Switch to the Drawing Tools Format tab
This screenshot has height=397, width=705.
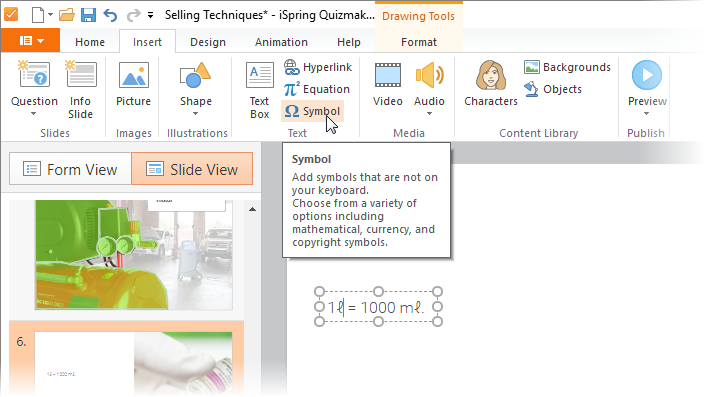tap(419, 42)
